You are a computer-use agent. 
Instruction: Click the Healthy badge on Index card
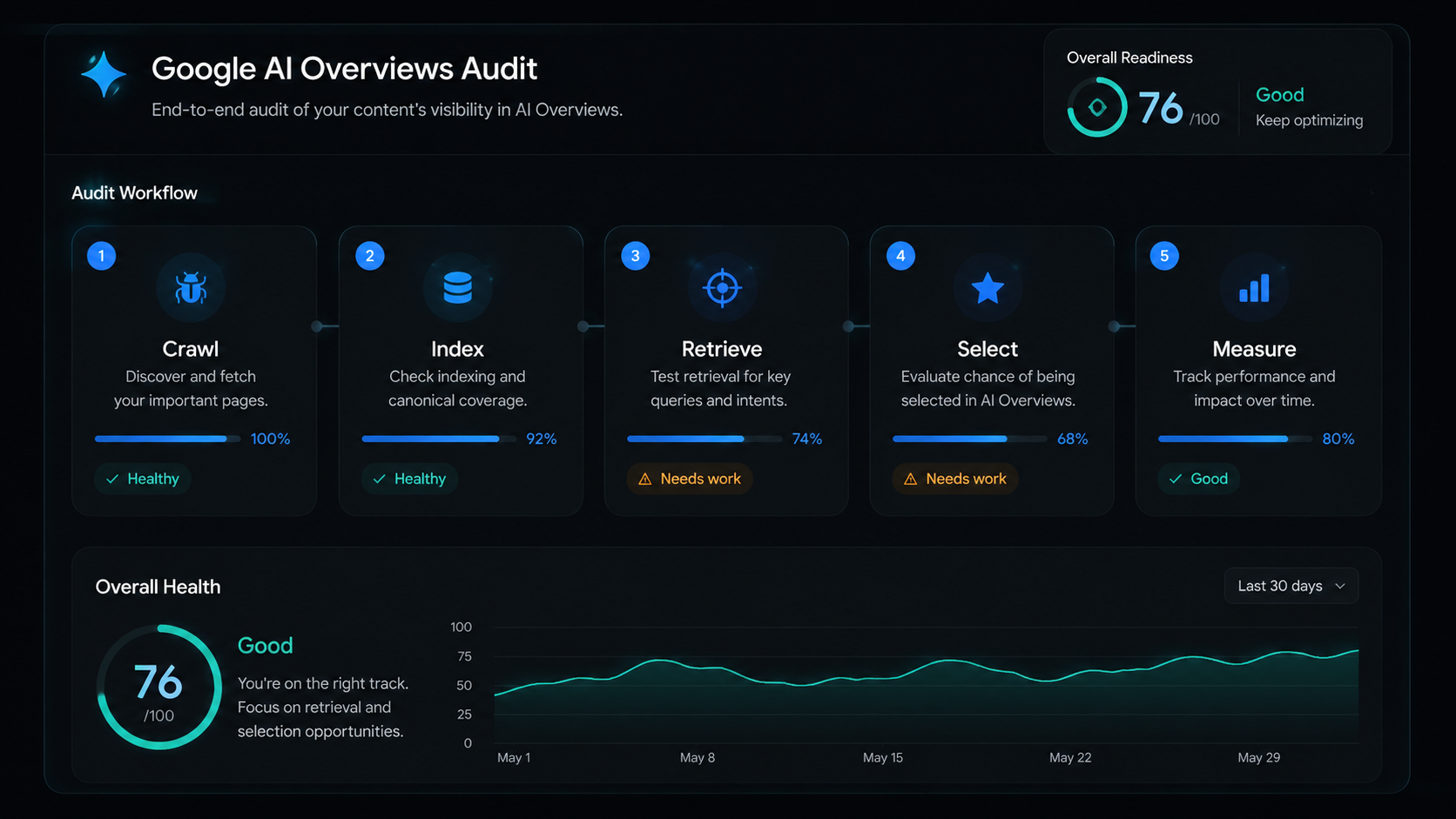click(409, 479)
